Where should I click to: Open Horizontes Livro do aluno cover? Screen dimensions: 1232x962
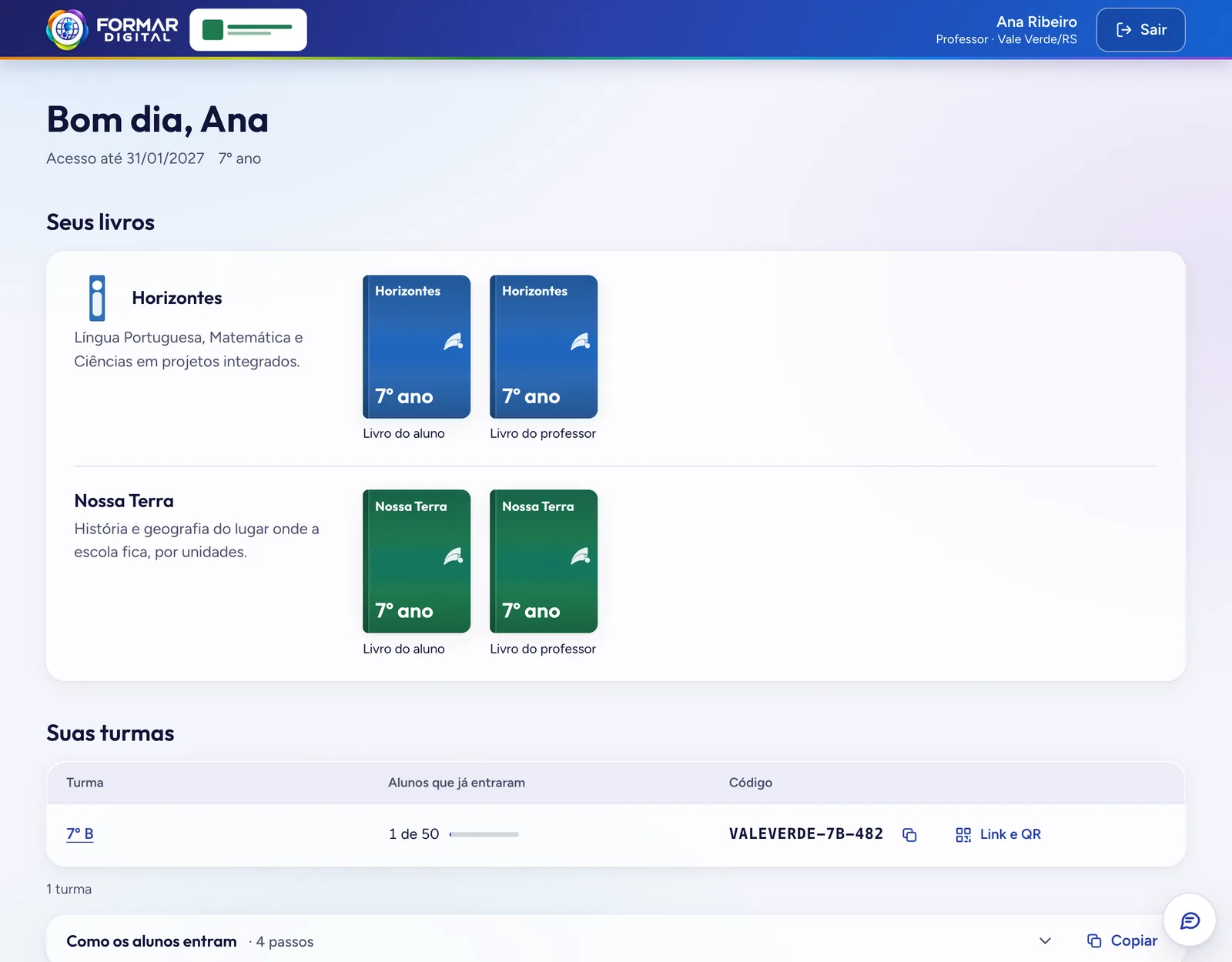click(417, 346)
